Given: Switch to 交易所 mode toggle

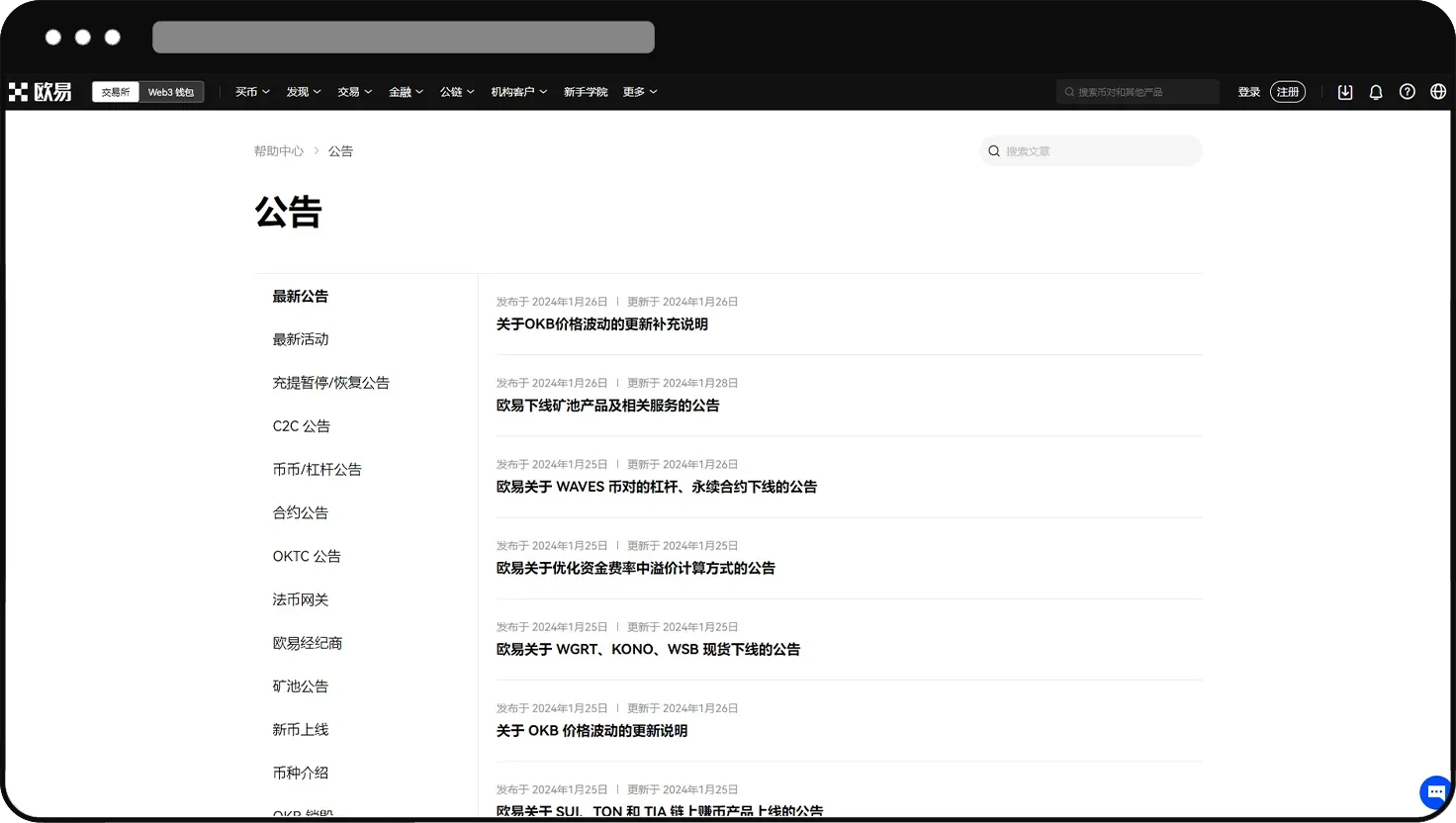Looking at the screenshot, I should [x=116, y=92].
